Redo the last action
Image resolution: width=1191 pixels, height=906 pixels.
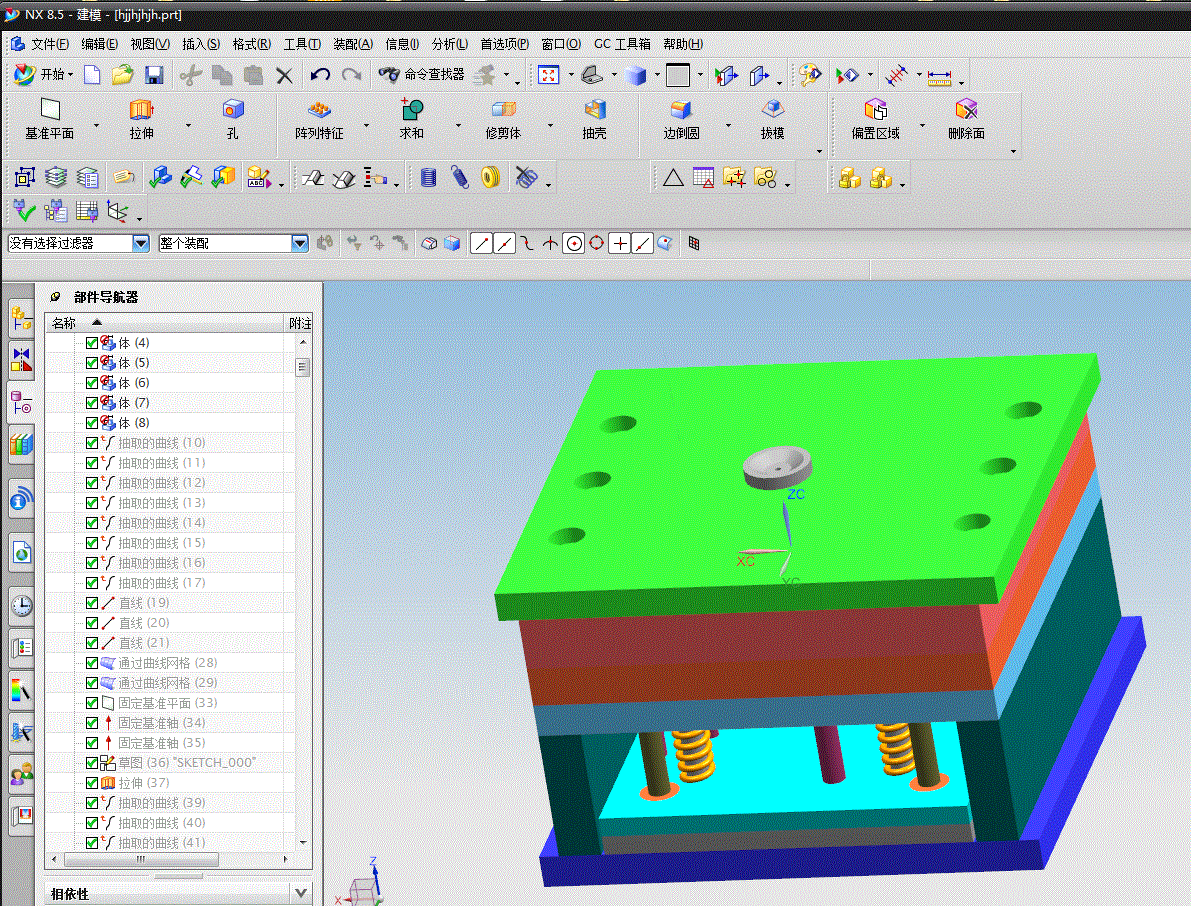352,74
